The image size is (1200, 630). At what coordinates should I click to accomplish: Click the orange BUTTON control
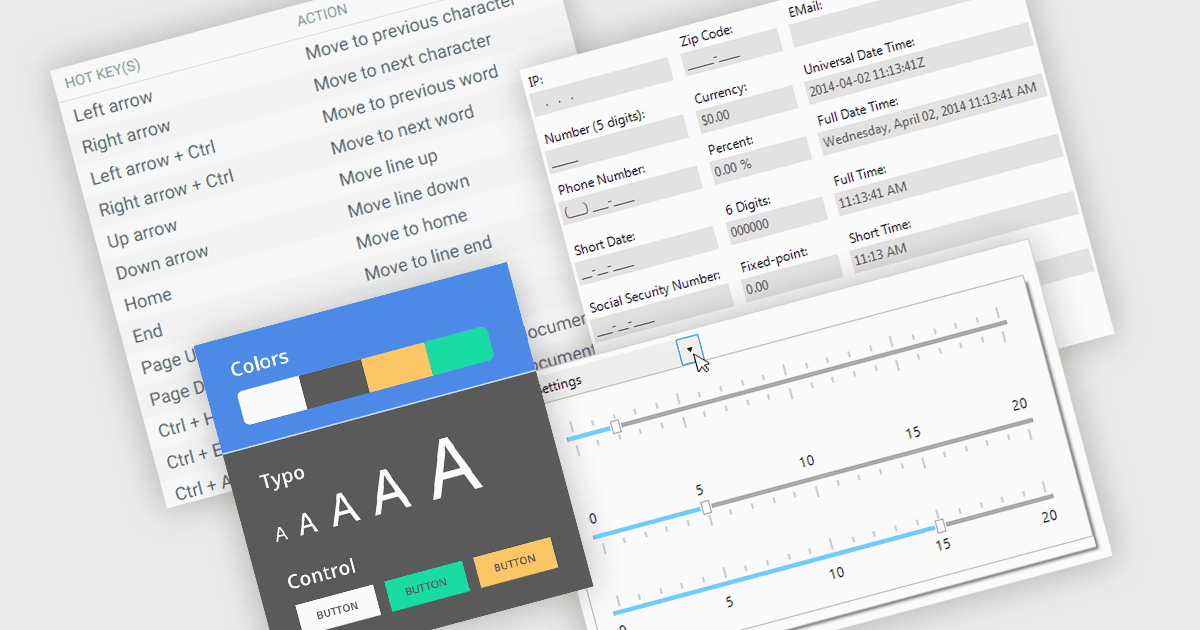click(515, 563)
